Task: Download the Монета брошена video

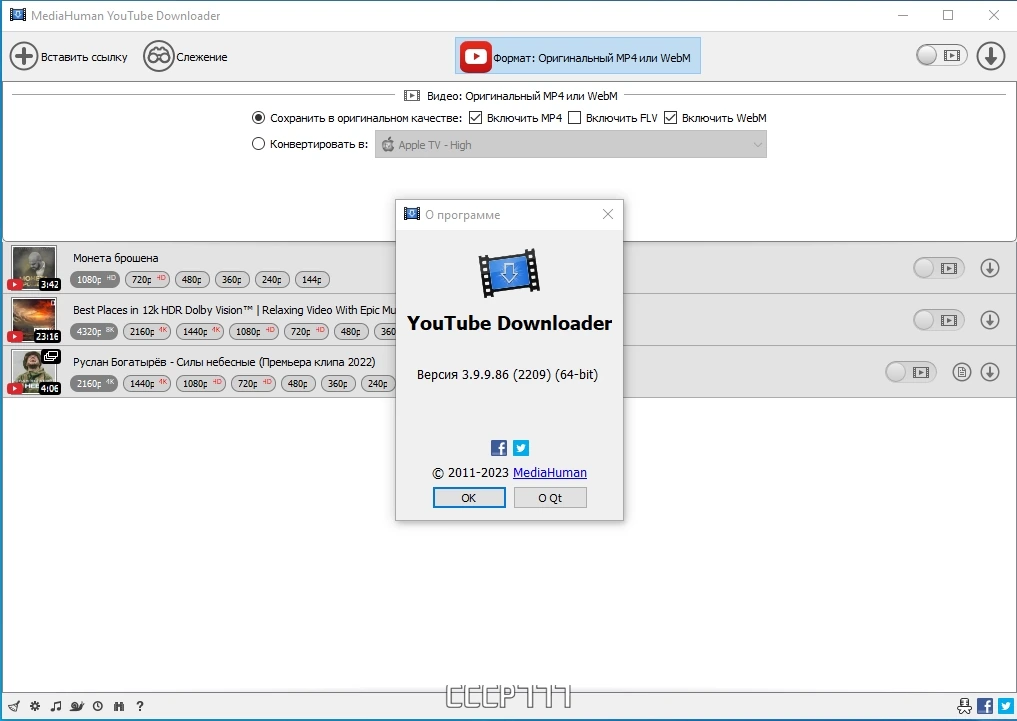Action: coord(990,268)
